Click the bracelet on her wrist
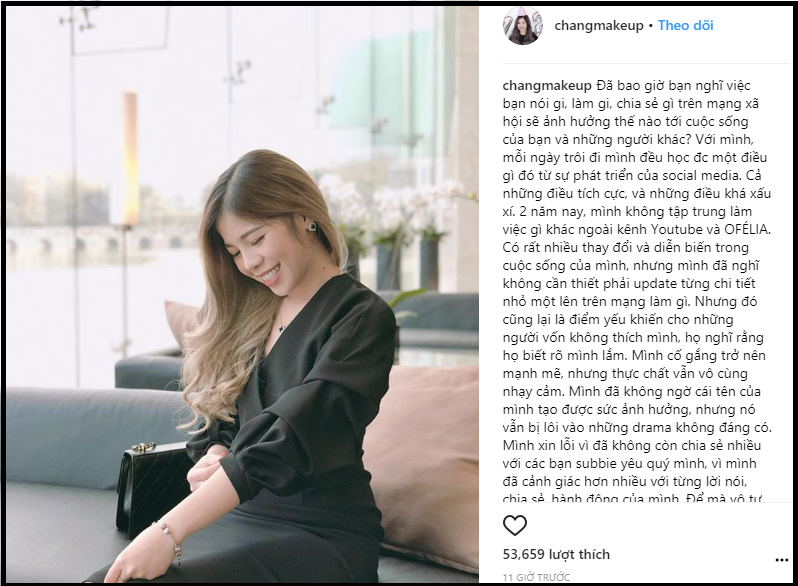The image size is (798, 586). pyautogui.click(x=169, y=539)
